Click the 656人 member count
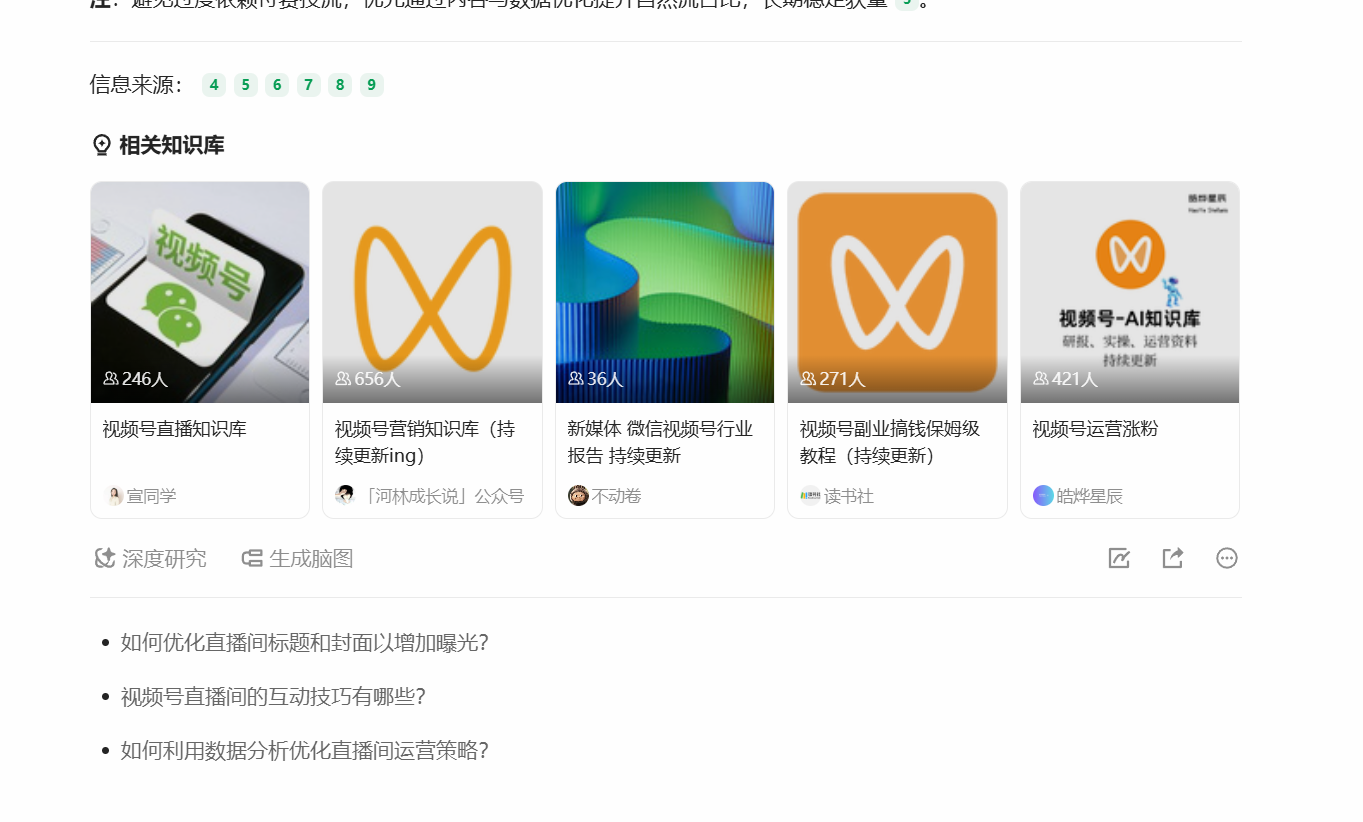 click(x=367, y=379)
